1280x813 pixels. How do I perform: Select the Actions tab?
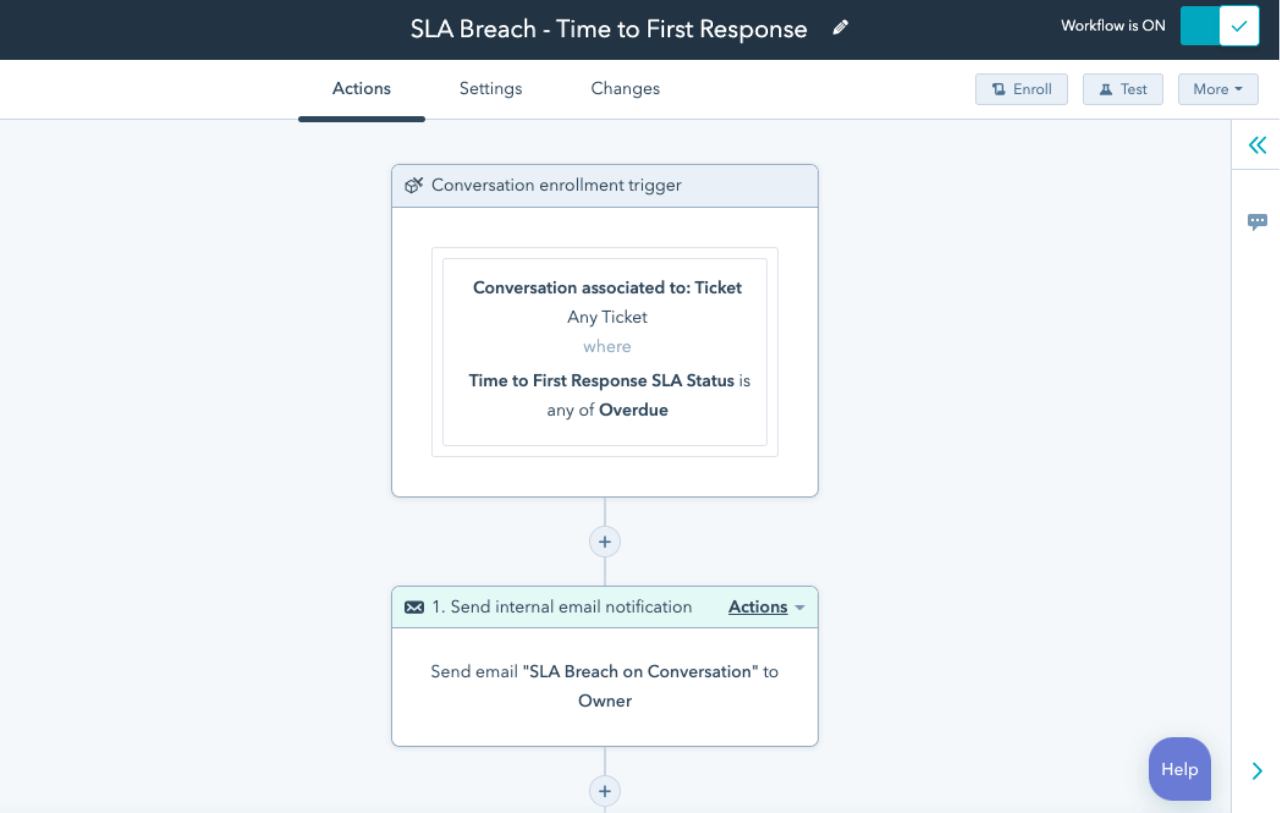[361, 89]
